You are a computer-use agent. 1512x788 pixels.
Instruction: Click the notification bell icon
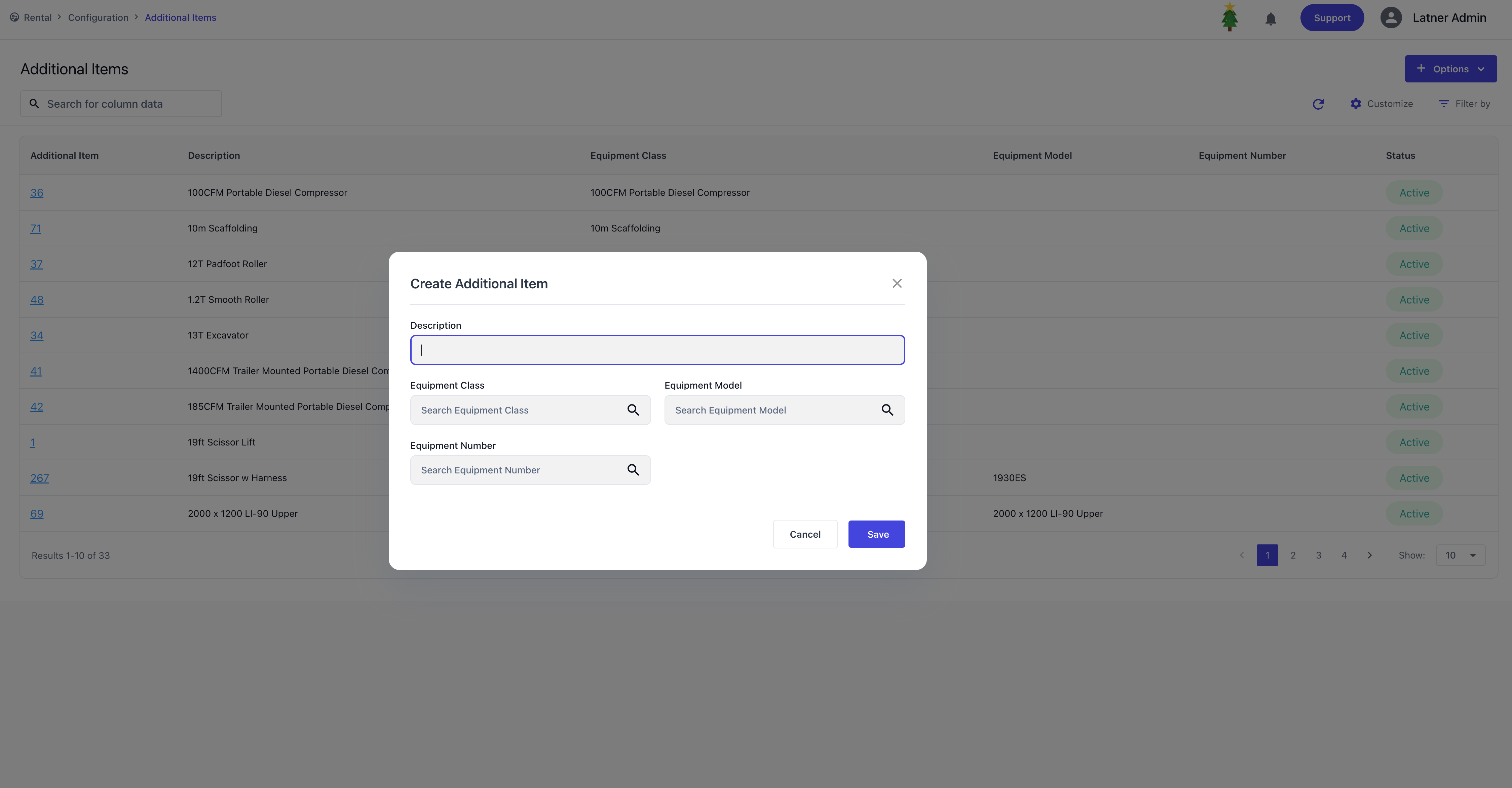(1271, 19)
